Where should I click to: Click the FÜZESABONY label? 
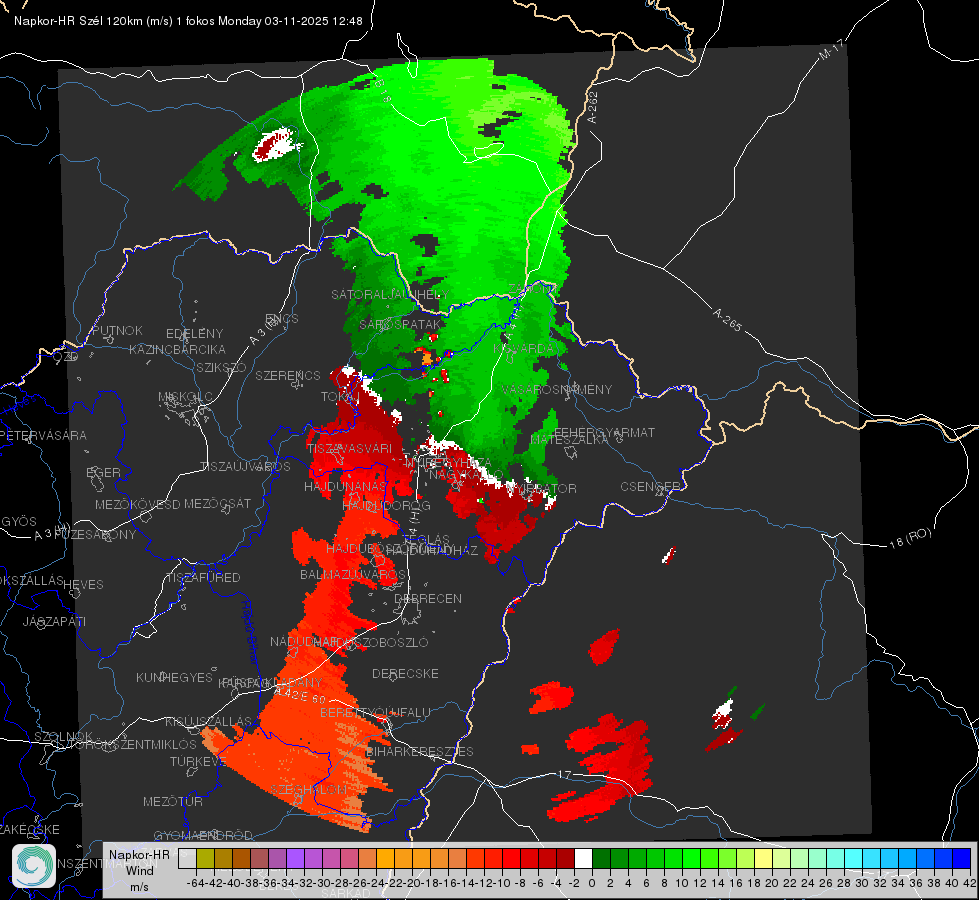point(95,535)
